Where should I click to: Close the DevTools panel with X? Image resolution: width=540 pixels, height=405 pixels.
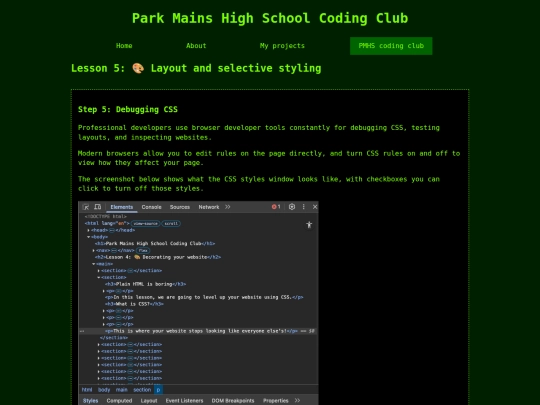pos(315,207)
